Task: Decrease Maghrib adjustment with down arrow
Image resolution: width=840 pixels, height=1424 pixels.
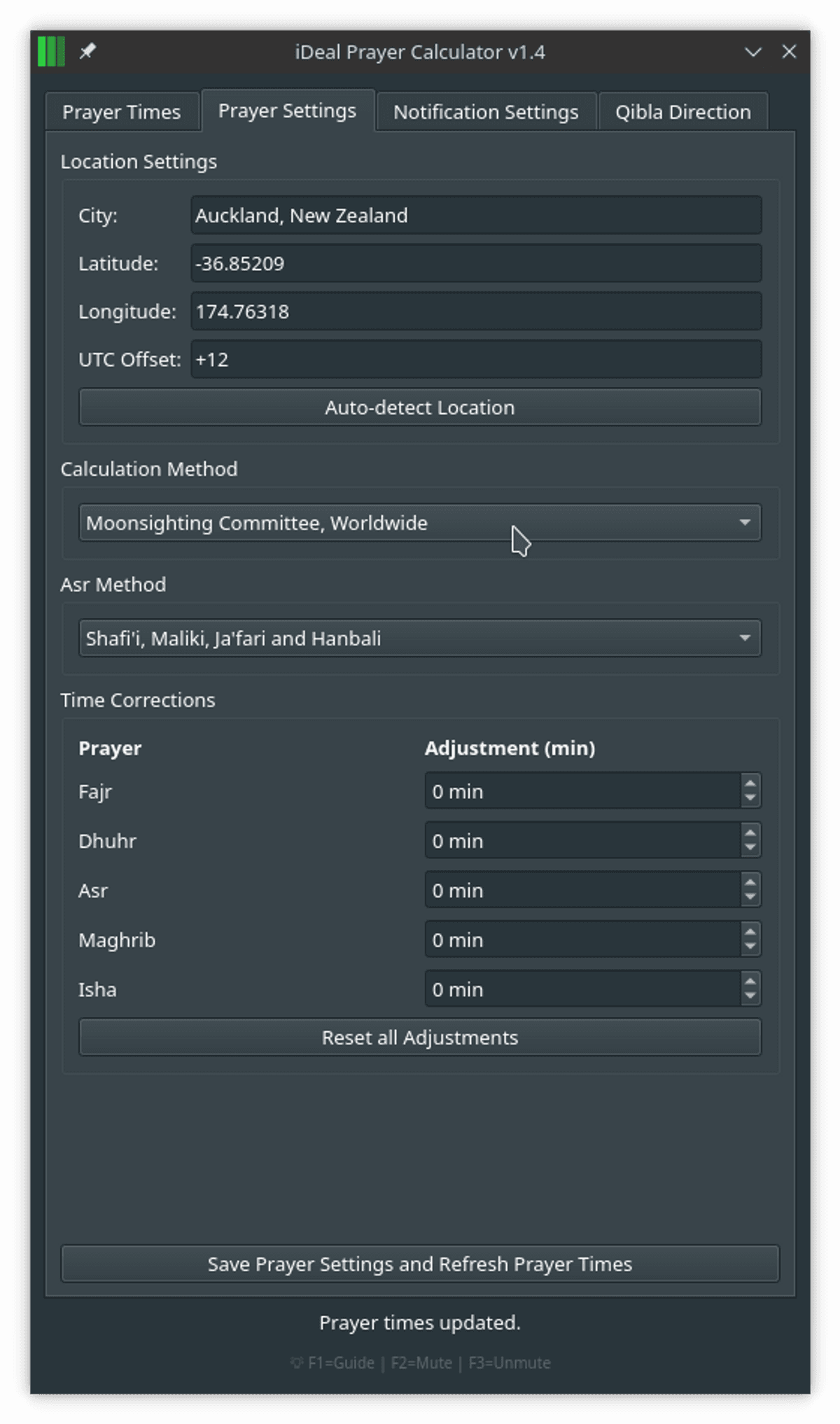Action: [x=750, y=947]
